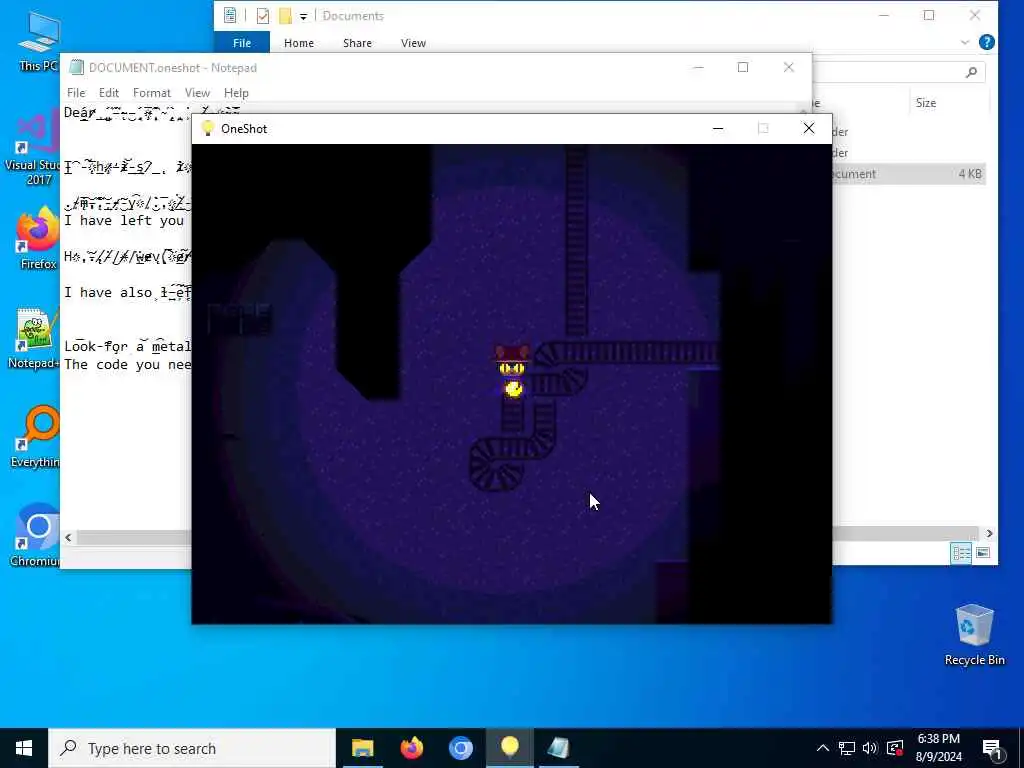Open the Firefox desktop shortcut
Viewport: 1024px width, 768px height.
click(38, 238)
